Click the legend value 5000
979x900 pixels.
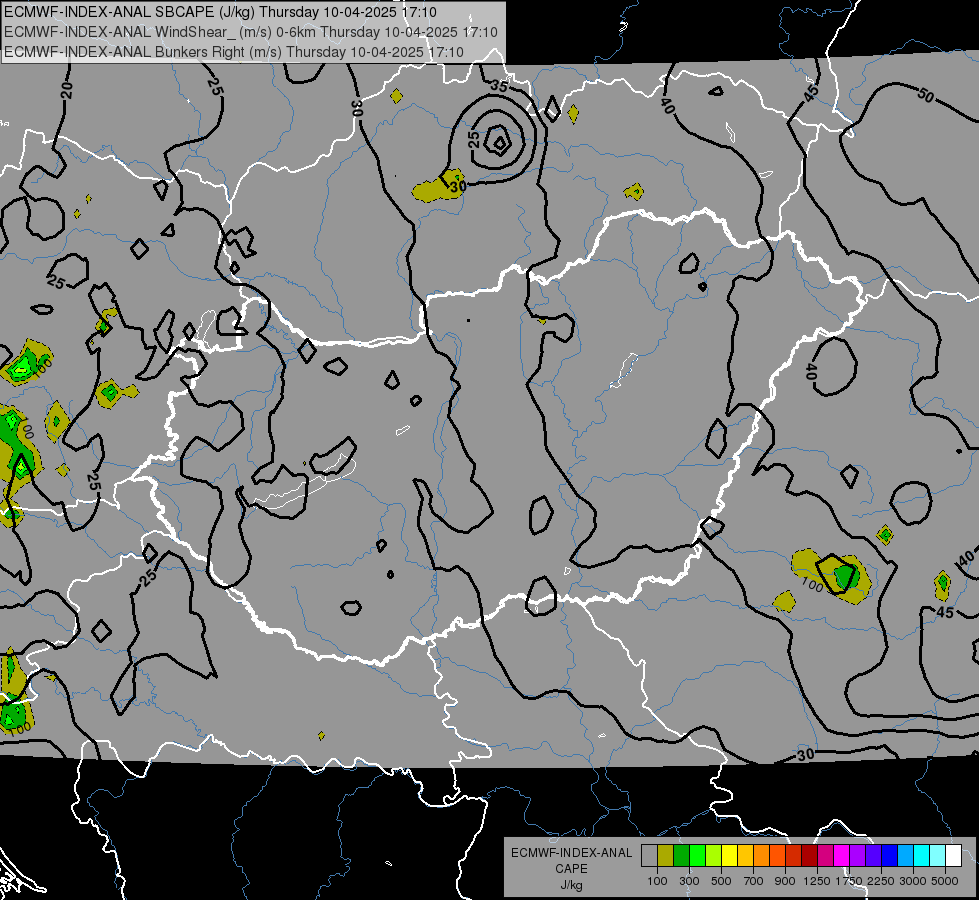click(x=944, y=881)
